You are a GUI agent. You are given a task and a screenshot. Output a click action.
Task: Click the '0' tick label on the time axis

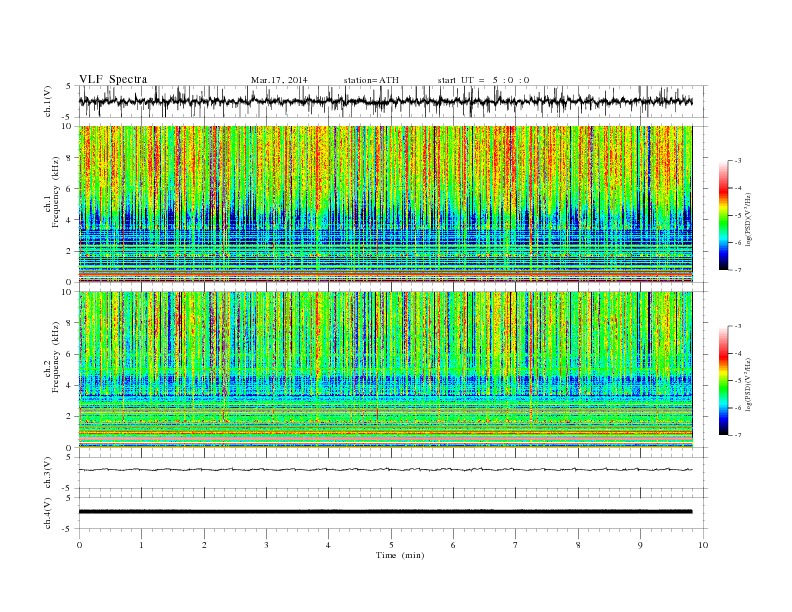(79, 545)
